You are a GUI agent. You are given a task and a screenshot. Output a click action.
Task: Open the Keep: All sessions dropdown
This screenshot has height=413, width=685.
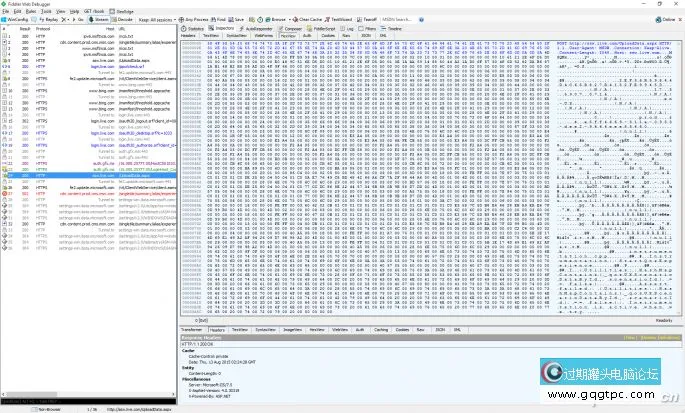click(151, 19)
